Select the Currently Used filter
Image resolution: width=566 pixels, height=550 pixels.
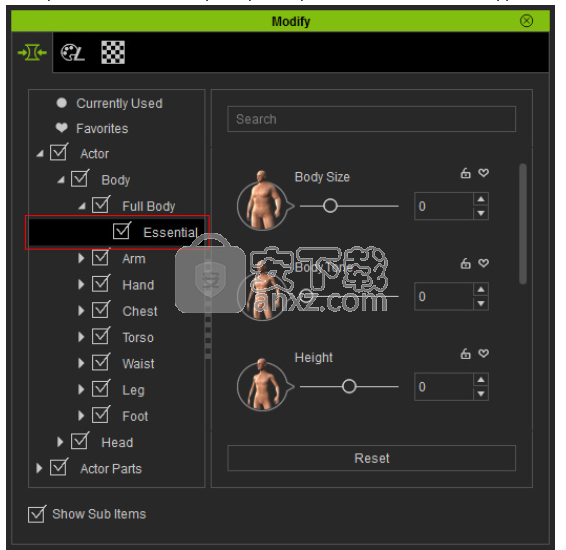(x=119, y=104)
